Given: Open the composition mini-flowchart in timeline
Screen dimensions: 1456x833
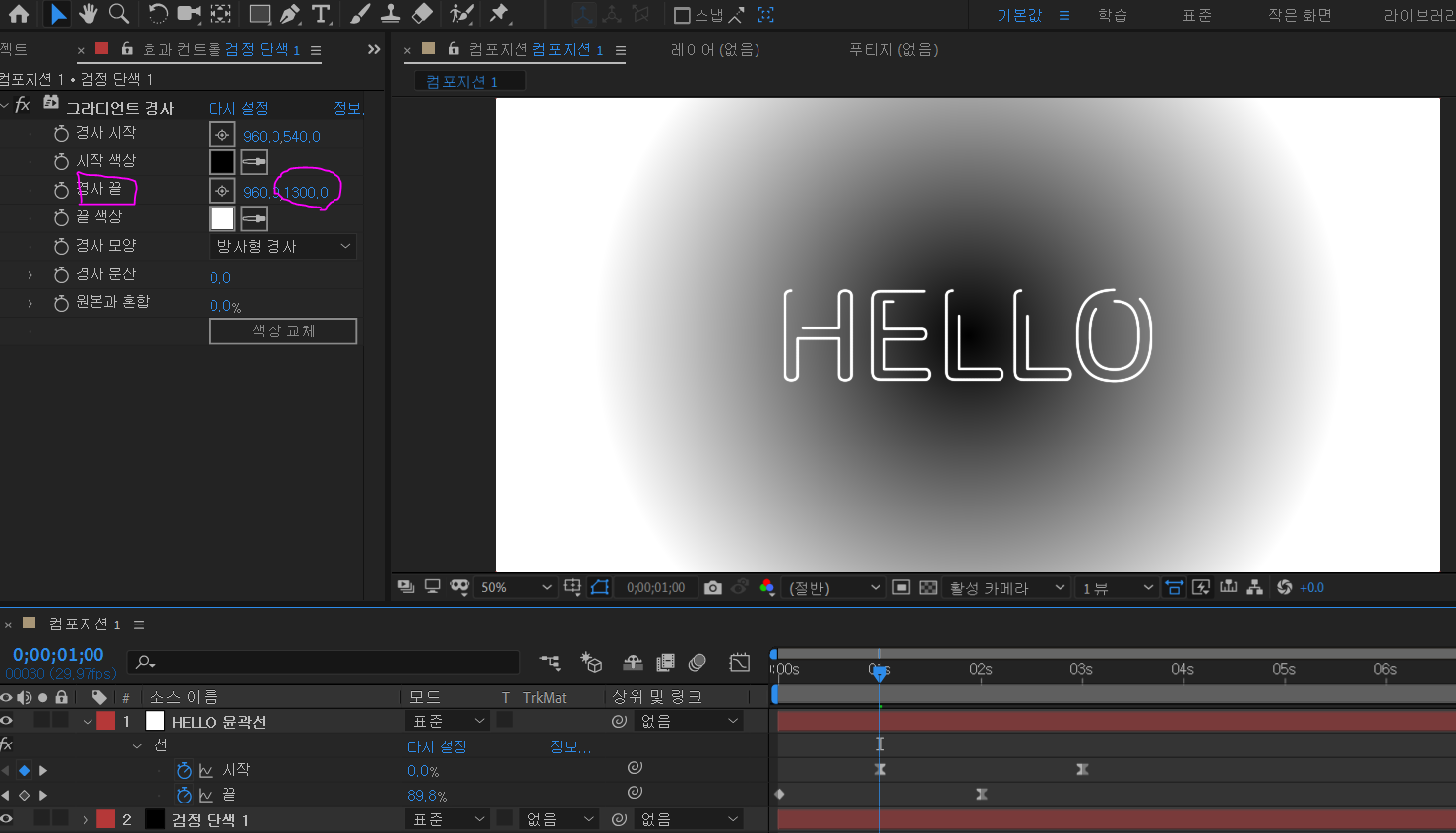Looking at the screenshot, I should pos(550,662).
